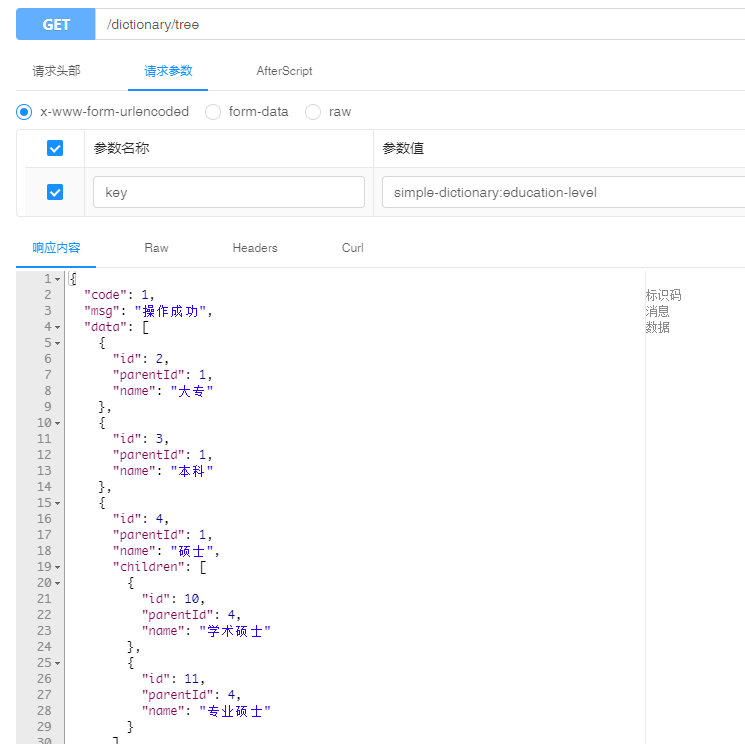Image resolution: width=745 pixels, height=744 pixels.
Task: Collapse the data array at line 4
Action: pos(57,327)
